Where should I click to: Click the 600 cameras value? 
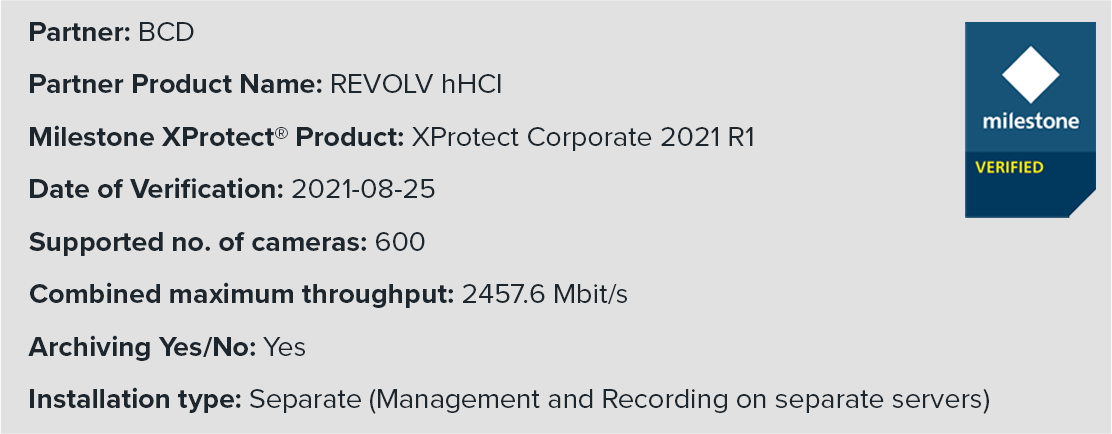point(400,242)
